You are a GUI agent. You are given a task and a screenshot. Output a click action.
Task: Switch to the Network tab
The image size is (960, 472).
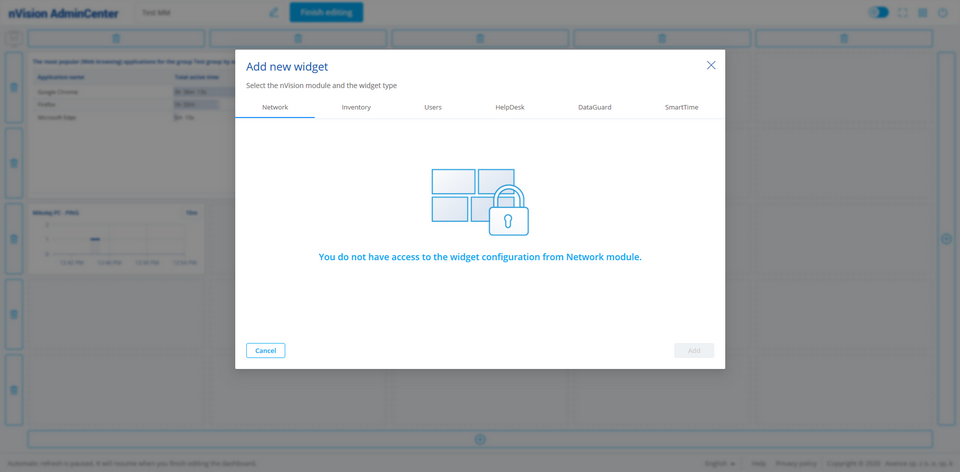click(x=275, y=107)
